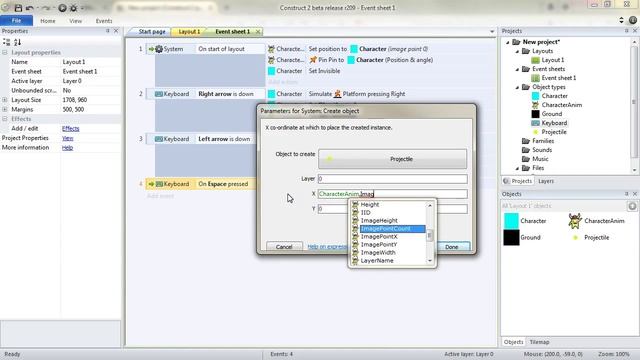The image size is (640, 360).
Task: Close the Event sheet 1 tab
Action: click(258, 31)
